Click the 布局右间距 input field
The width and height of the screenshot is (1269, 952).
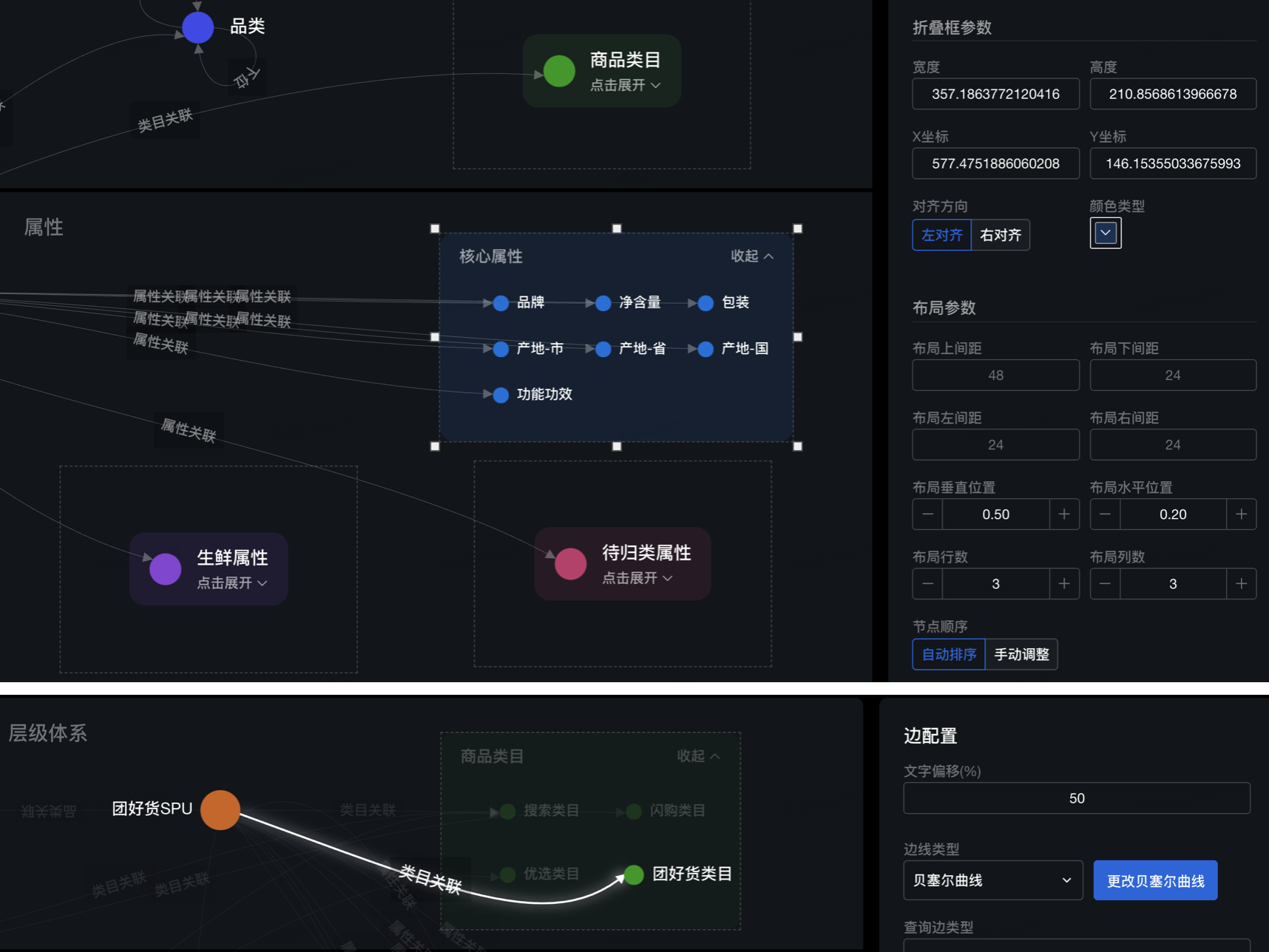click(x=1173, y=445)
